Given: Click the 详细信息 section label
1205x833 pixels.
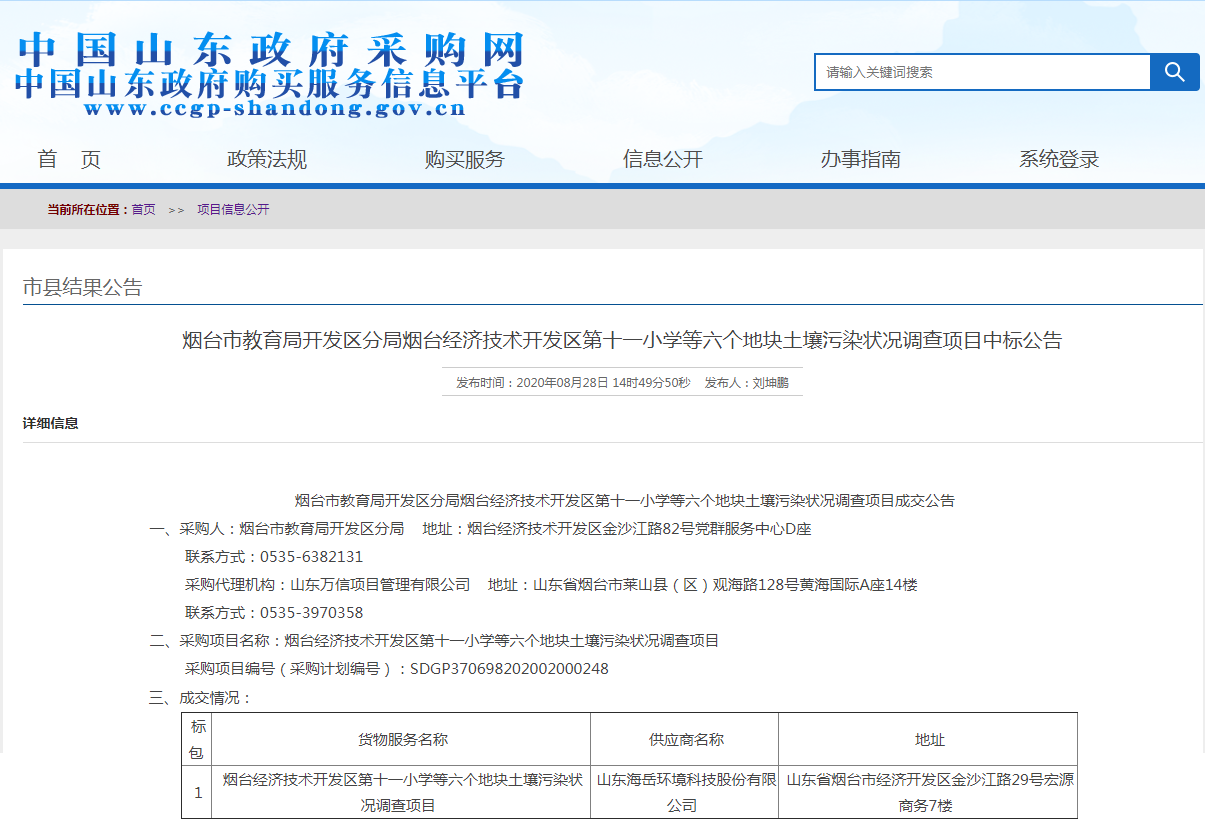Looking at the screenshot, I should [51, 424].
